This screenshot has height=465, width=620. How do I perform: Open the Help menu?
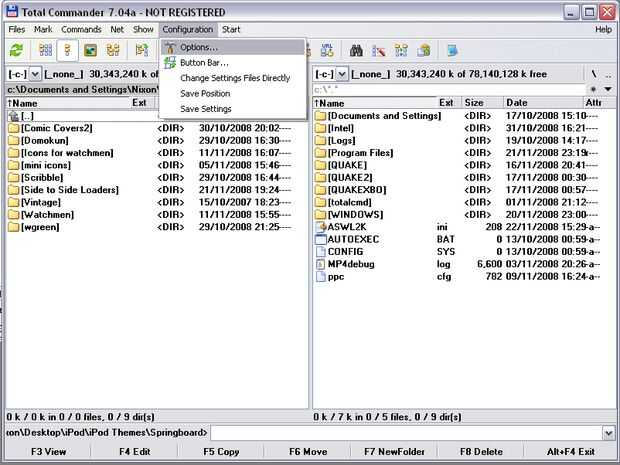(603, 29)
